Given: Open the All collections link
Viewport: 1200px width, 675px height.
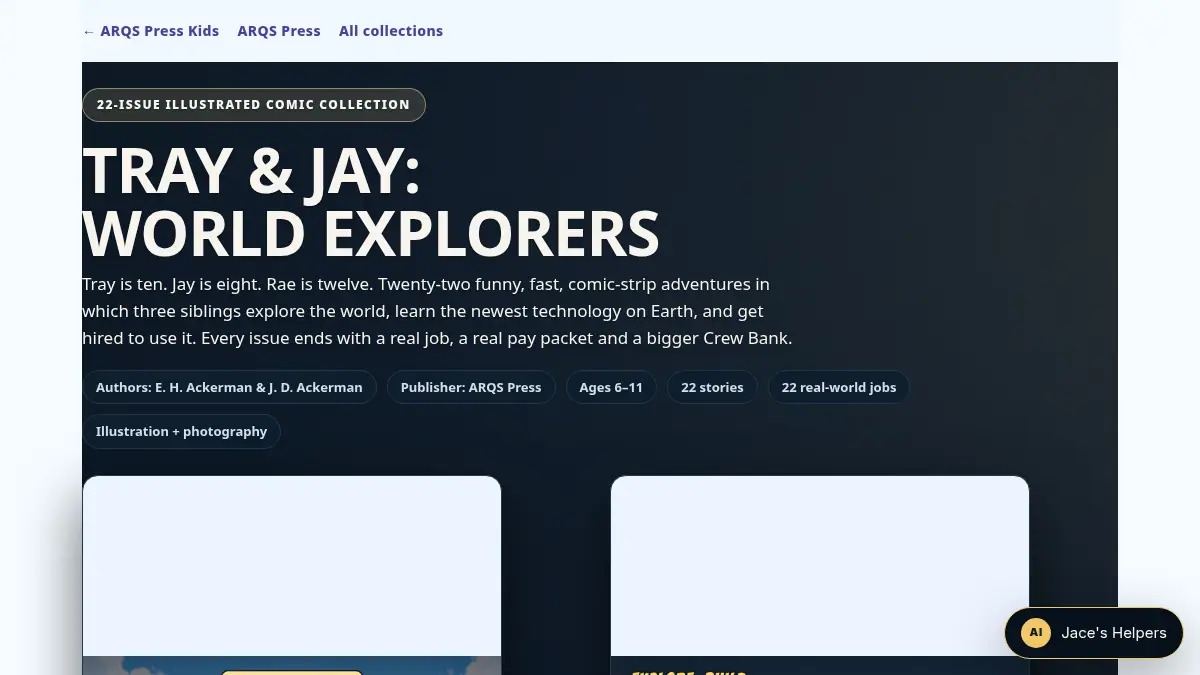Looking at the screenshot, I should pyautogui.click(x=391, y=31).
